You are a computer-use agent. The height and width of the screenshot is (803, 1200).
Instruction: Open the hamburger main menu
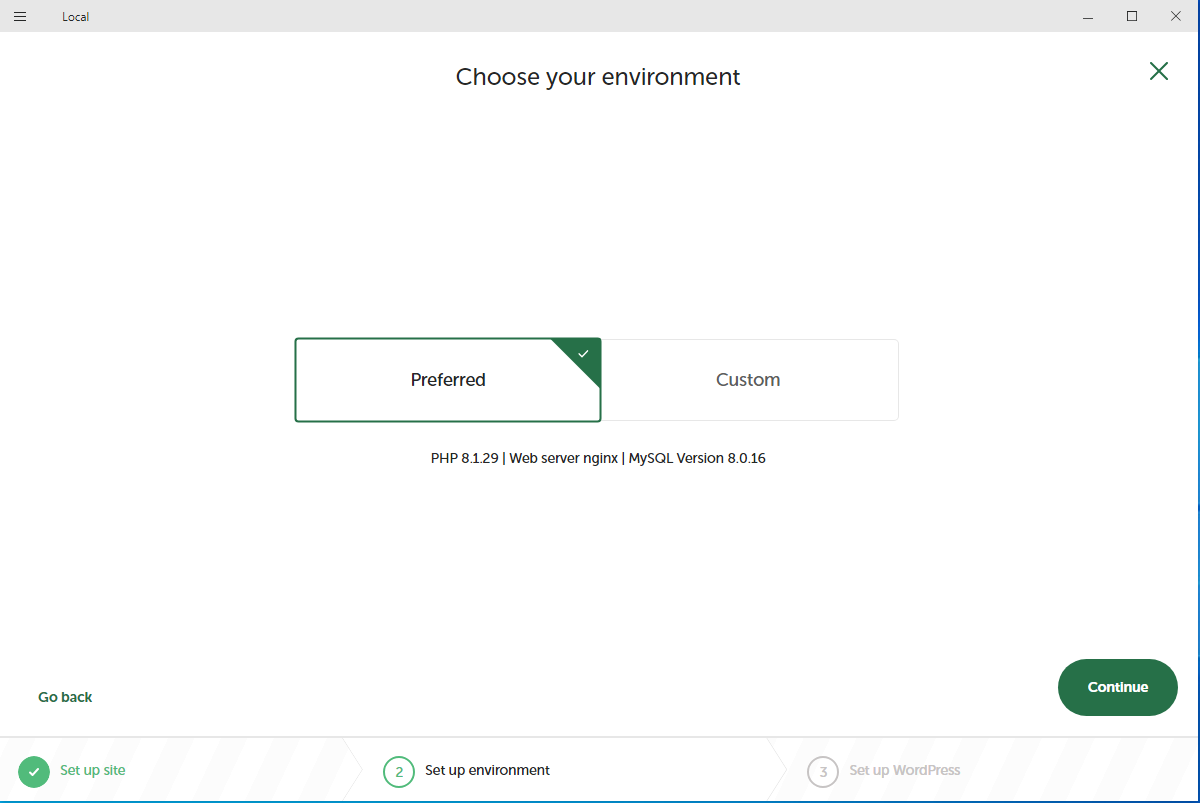pos(20,17)
